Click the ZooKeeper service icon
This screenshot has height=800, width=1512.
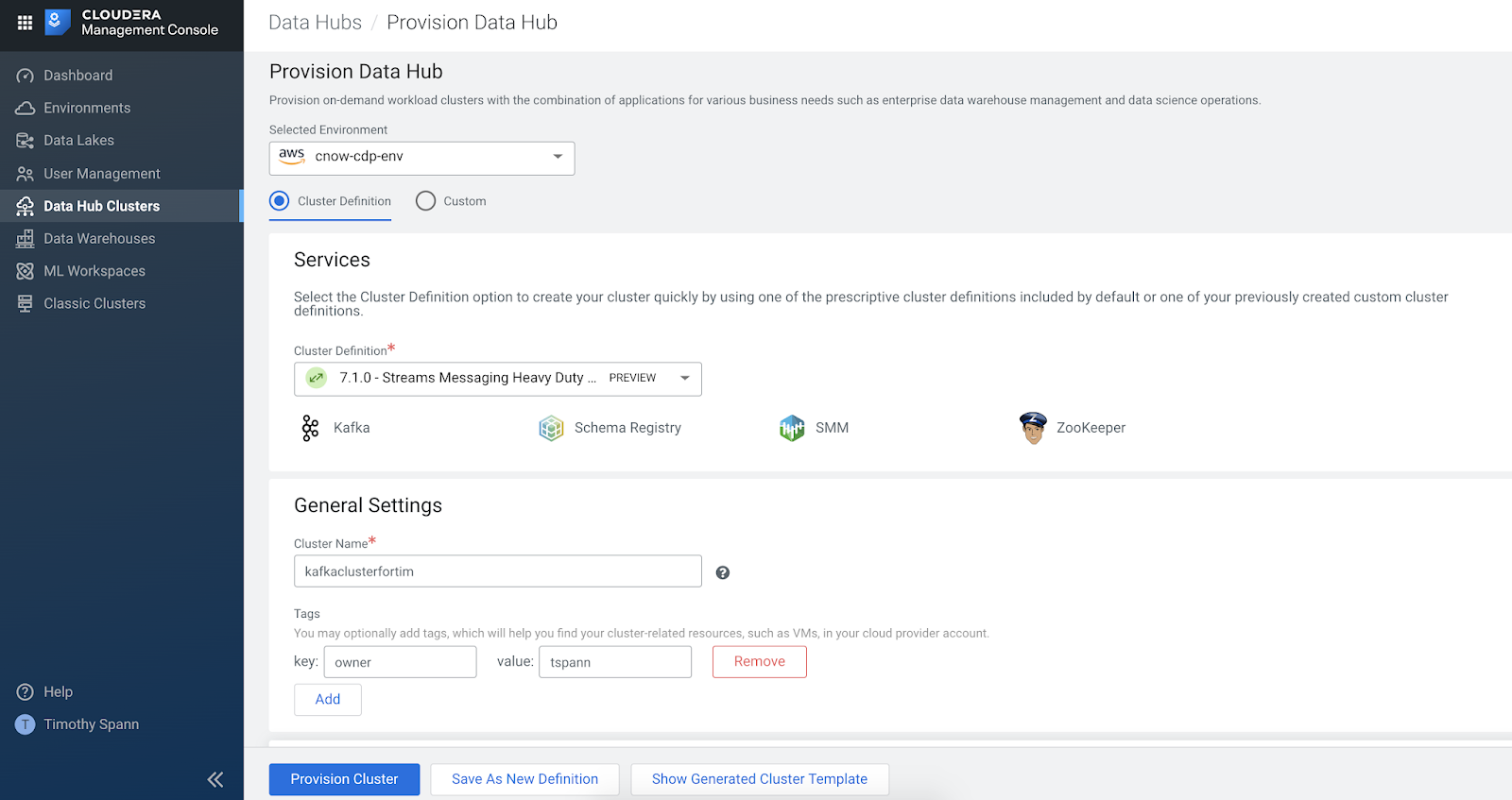pyautogui.click(x=1033, y=428)
